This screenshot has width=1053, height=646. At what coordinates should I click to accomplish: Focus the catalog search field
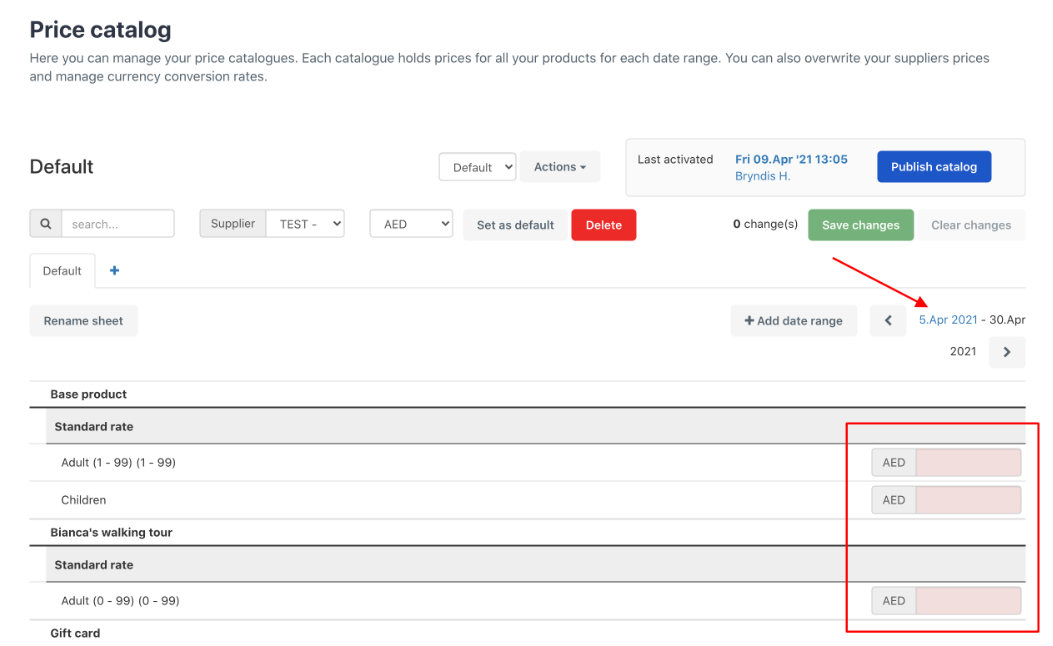(x=118, y=224)
